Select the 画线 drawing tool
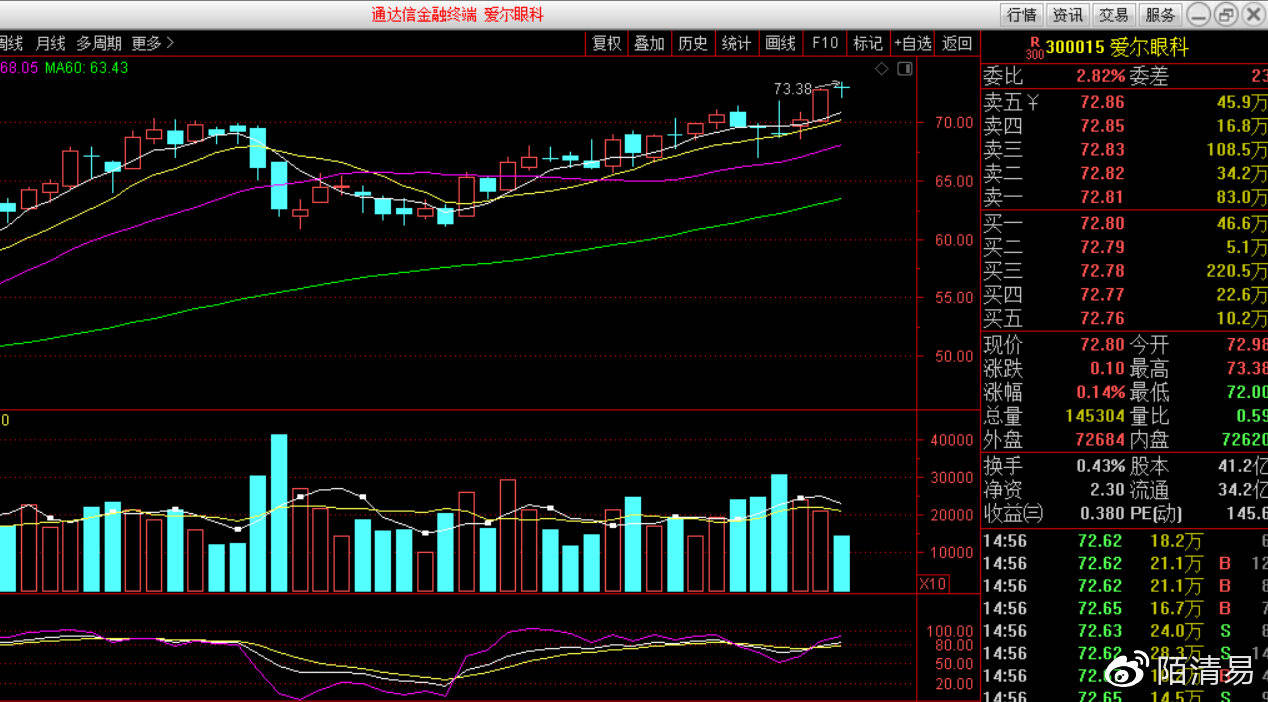The width and height of the screenshot is (1268, 702). [x=780, y=43]
